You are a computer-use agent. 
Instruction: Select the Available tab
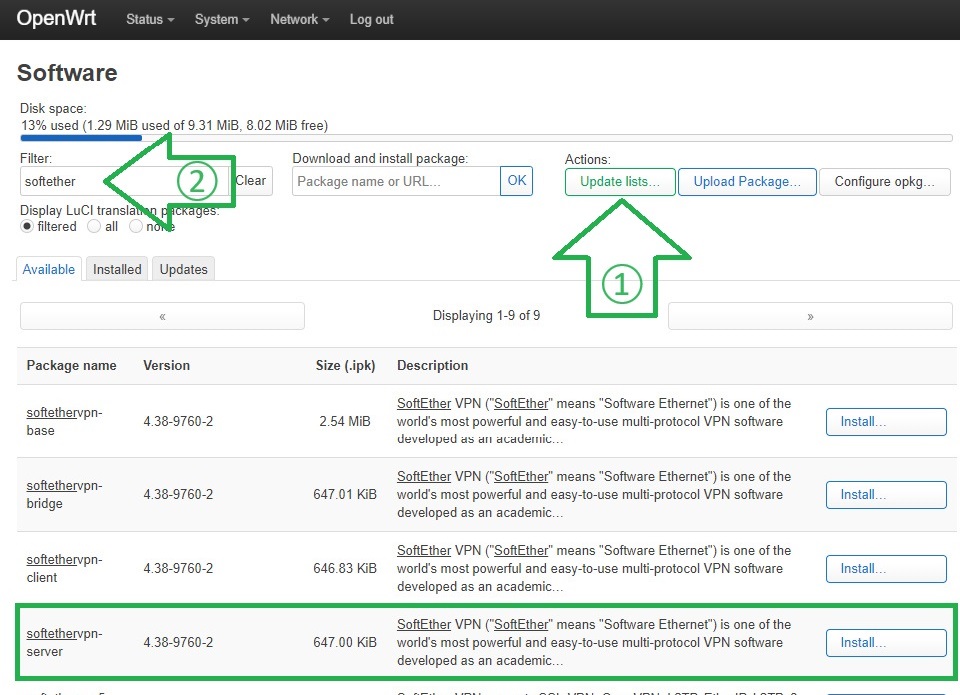pos(49,269)
